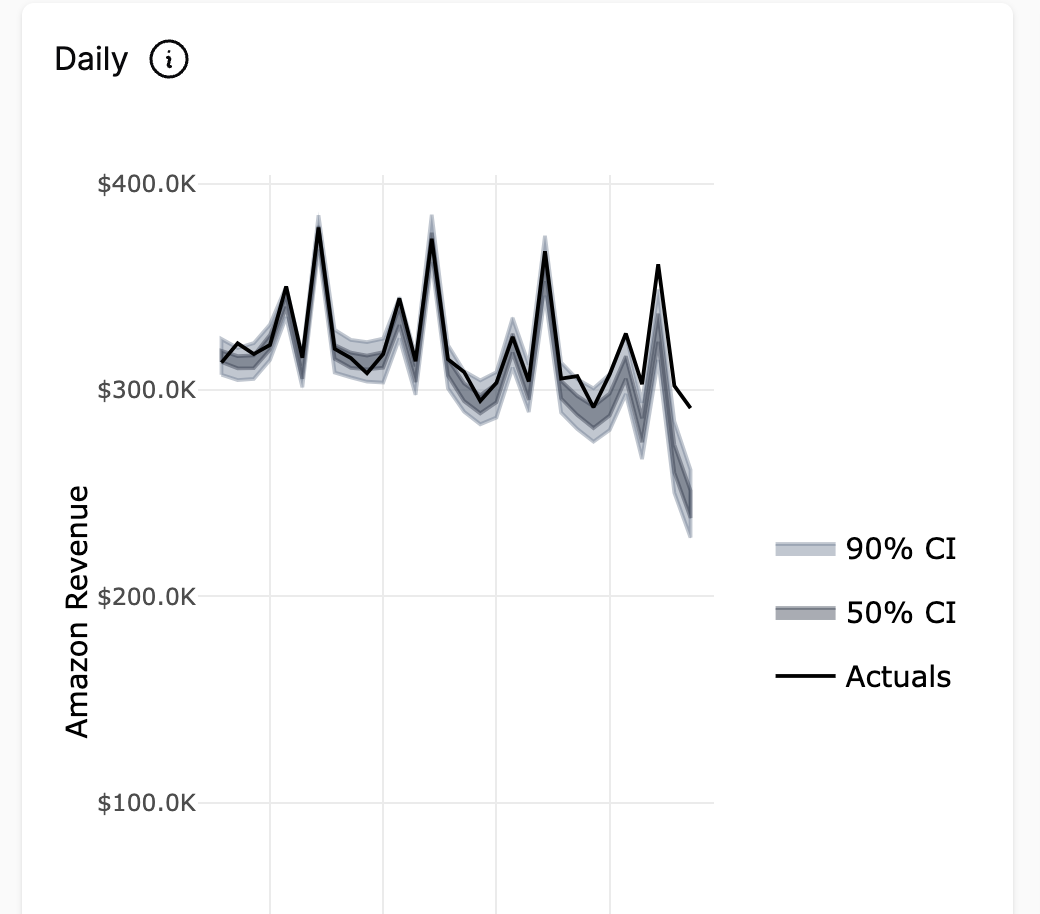Click the Daily chart heading
The image size is (1040, 914).
pyautogui.click(x=91, y=60)
